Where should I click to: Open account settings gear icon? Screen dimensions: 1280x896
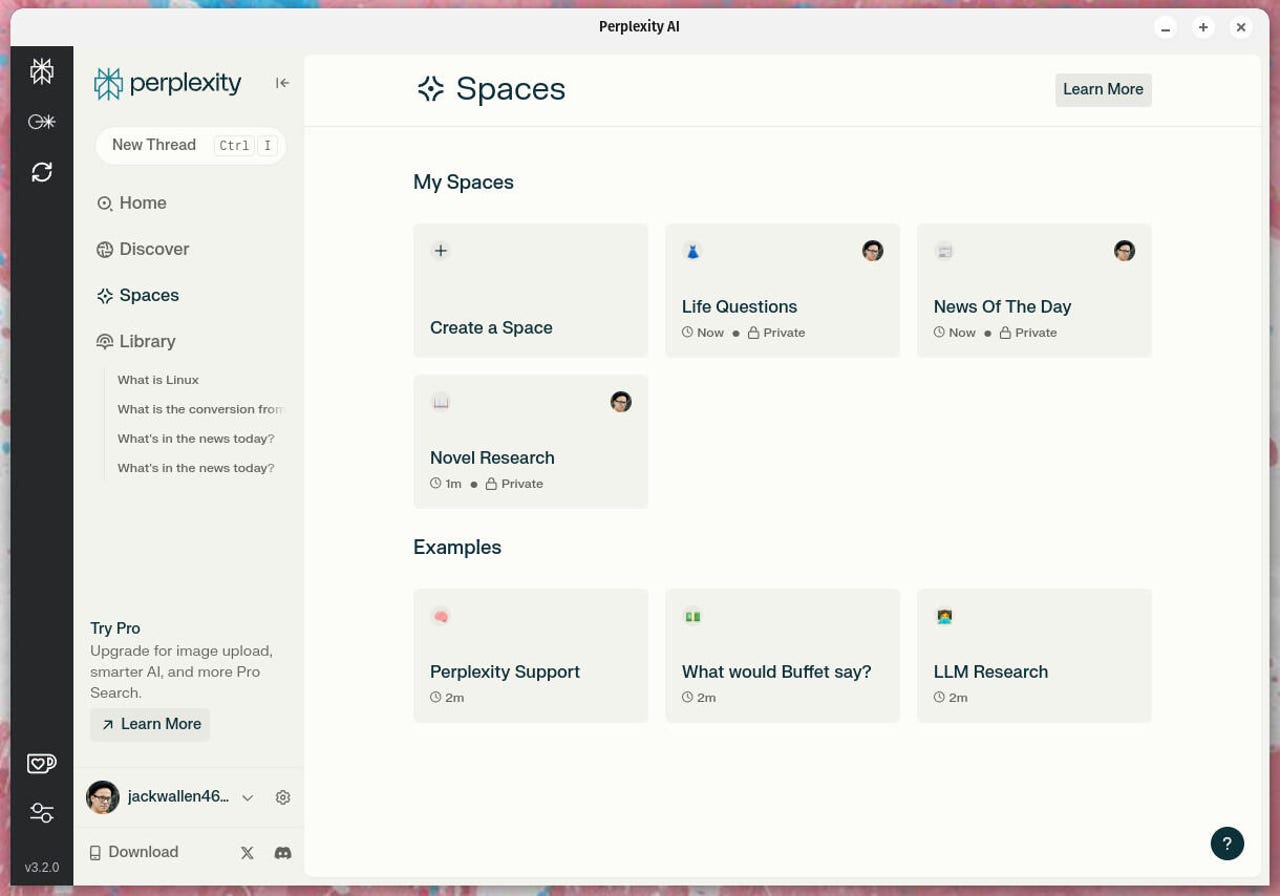coord(283,797)
